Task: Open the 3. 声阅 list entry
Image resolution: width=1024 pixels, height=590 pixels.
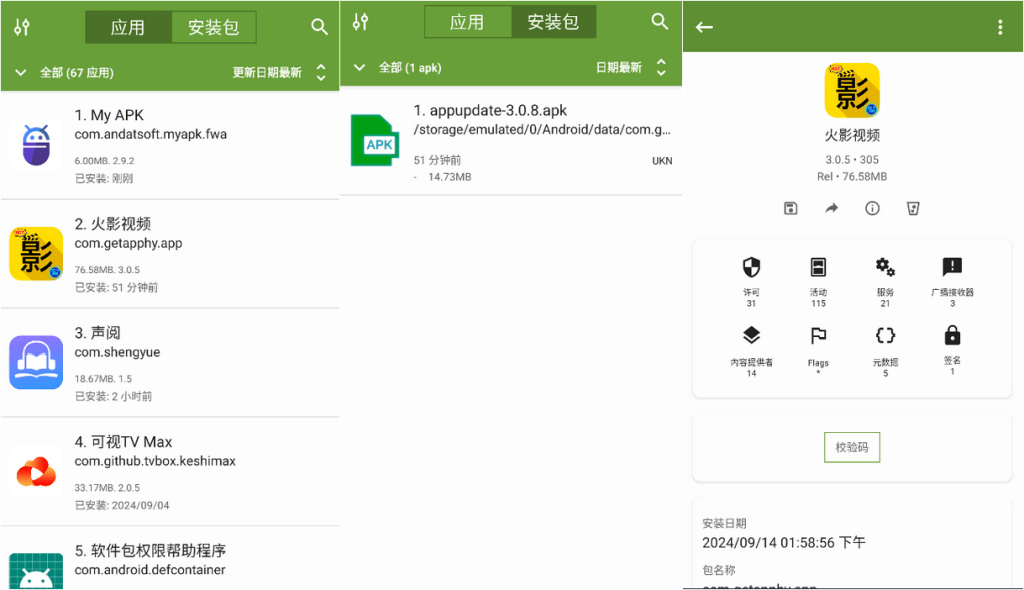Action: click(170, 363)
